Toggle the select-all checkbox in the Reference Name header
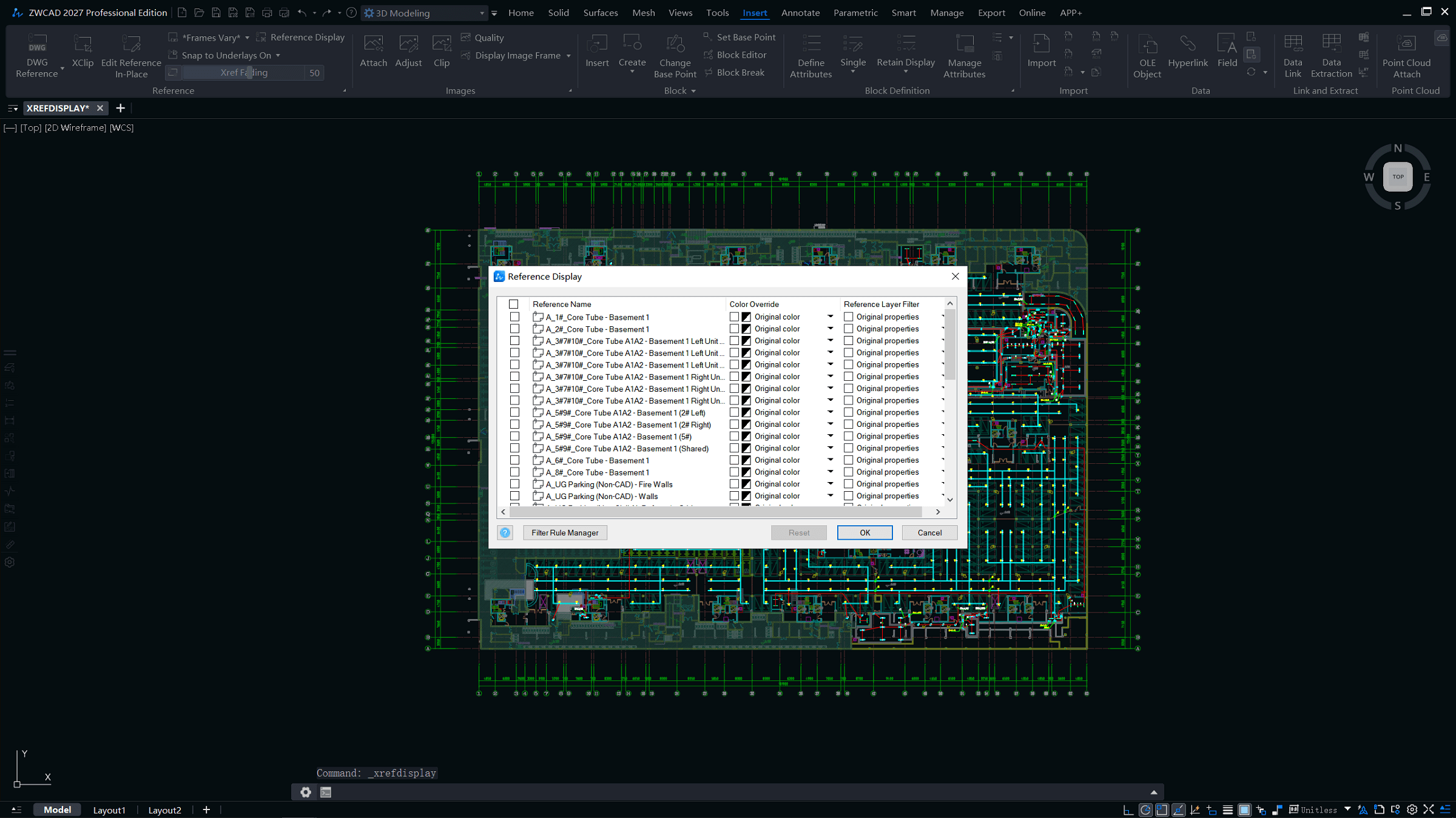The height and width of the screenshot is (818, 1456). tap(514, 304)
